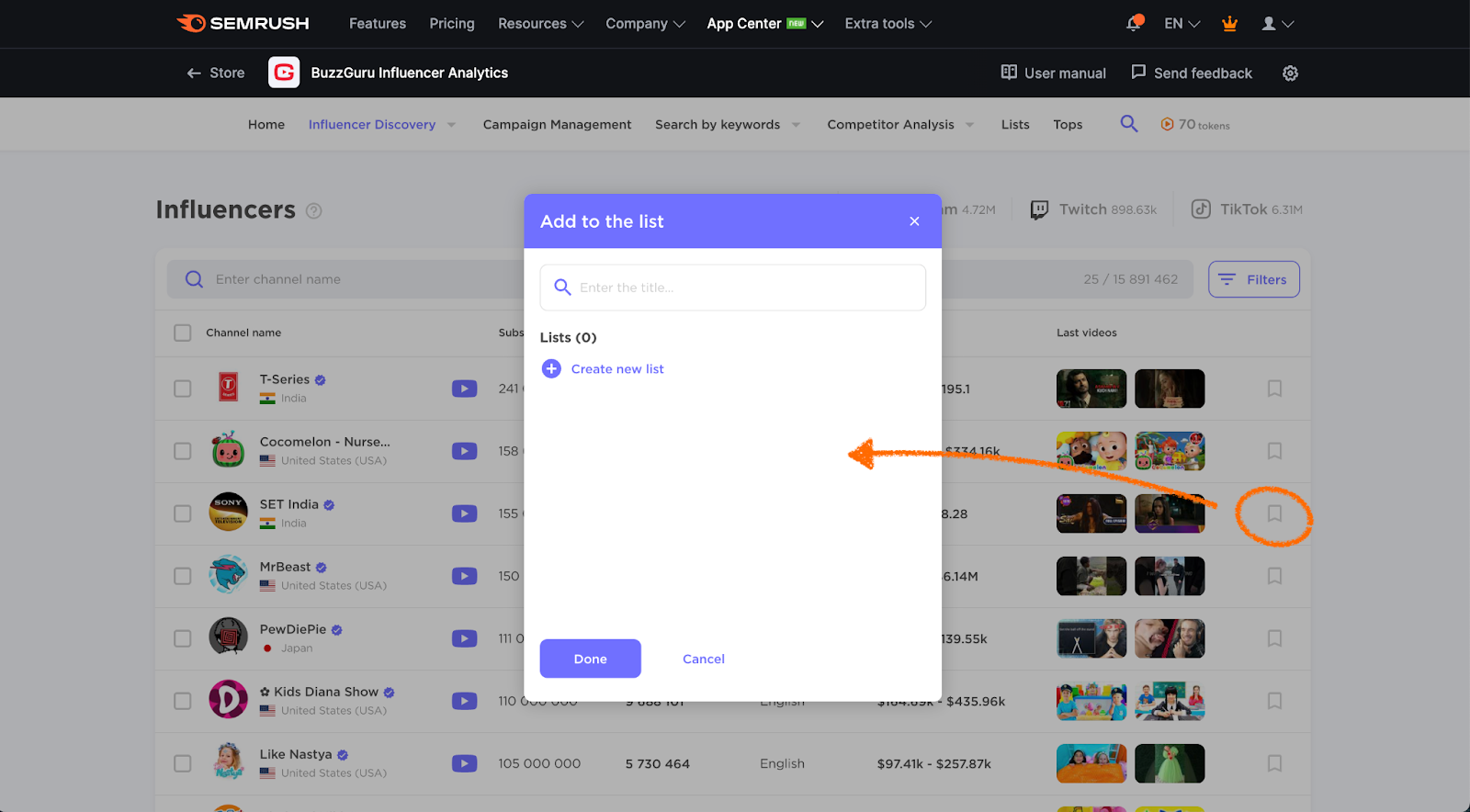Bookmark the MrBeast channel
The image size is (1470, 812).
click(1274, 576)
